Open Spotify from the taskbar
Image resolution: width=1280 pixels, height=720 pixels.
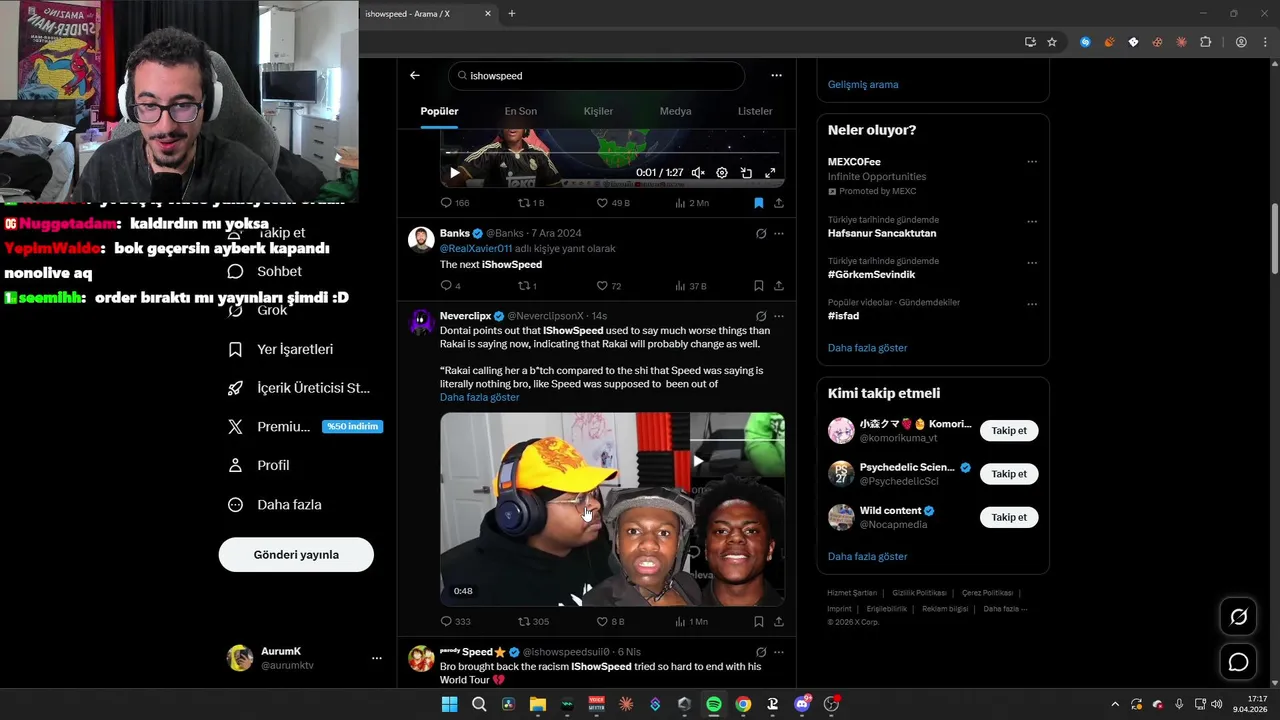714,704
